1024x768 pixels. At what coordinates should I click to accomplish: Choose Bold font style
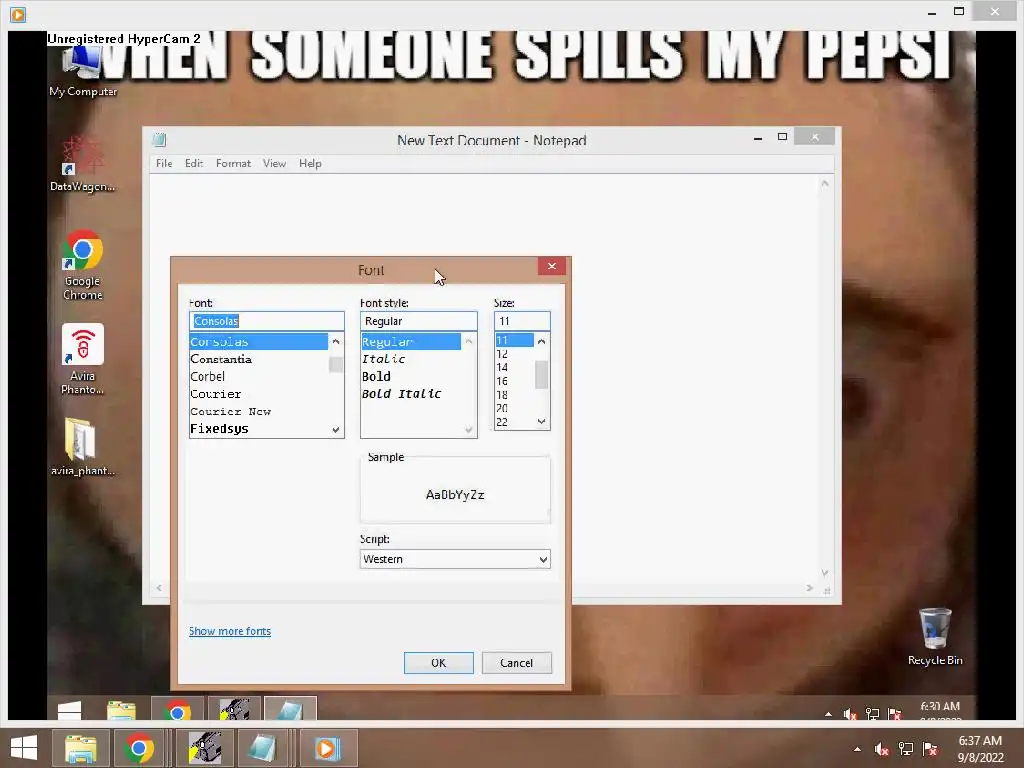[x=411, y=376]
